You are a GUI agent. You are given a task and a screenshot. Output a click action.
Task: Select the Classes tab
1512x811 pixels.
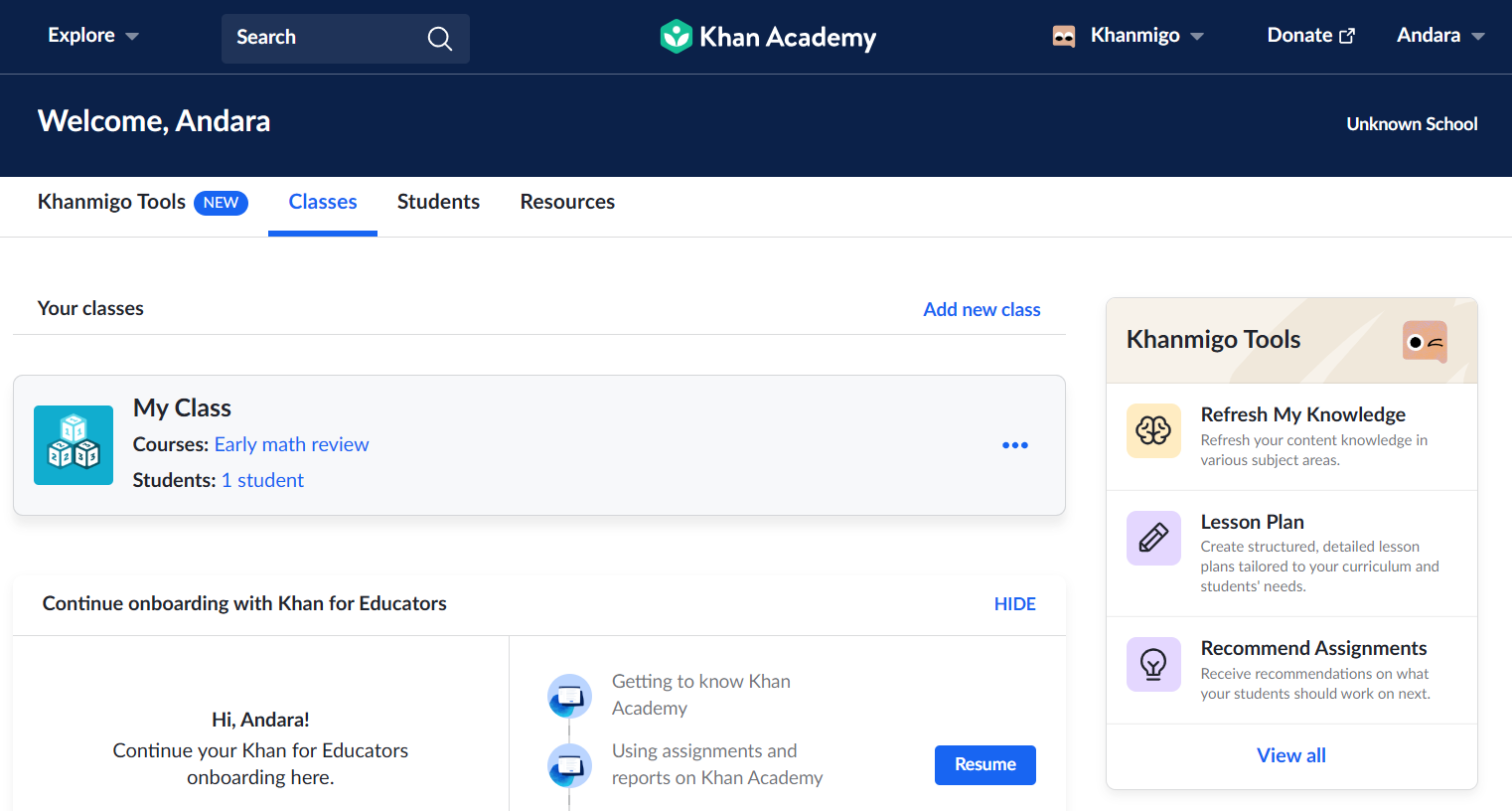click(323, 202)
